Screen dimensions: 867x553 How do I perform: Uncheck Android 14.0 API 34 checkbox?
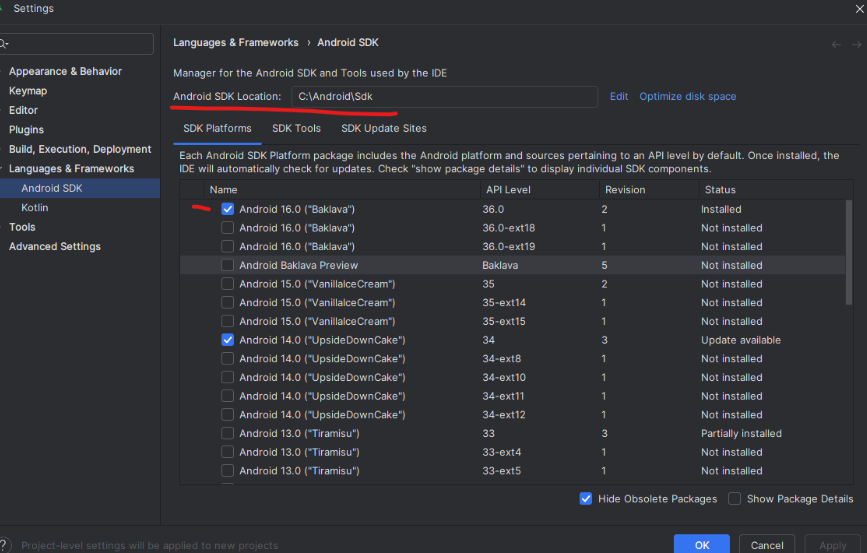pos(228,340)
